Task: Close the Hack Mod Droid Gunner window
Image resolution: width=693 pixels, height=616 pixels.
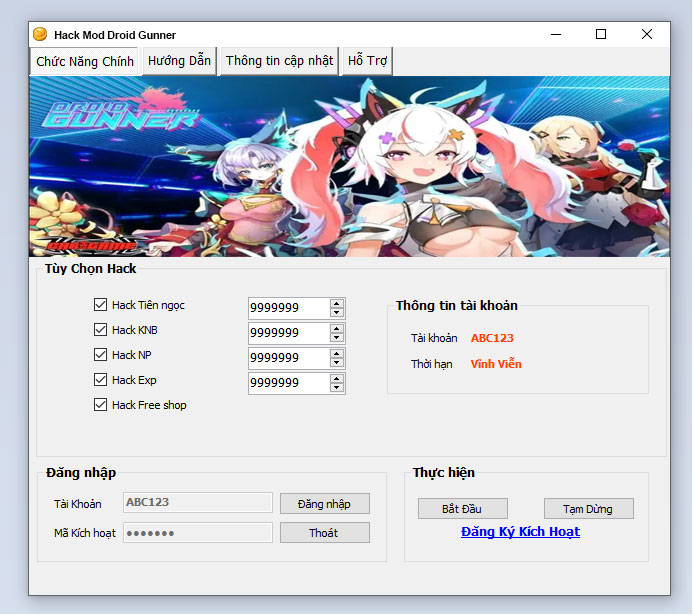Action: click(x=647, y=34)
